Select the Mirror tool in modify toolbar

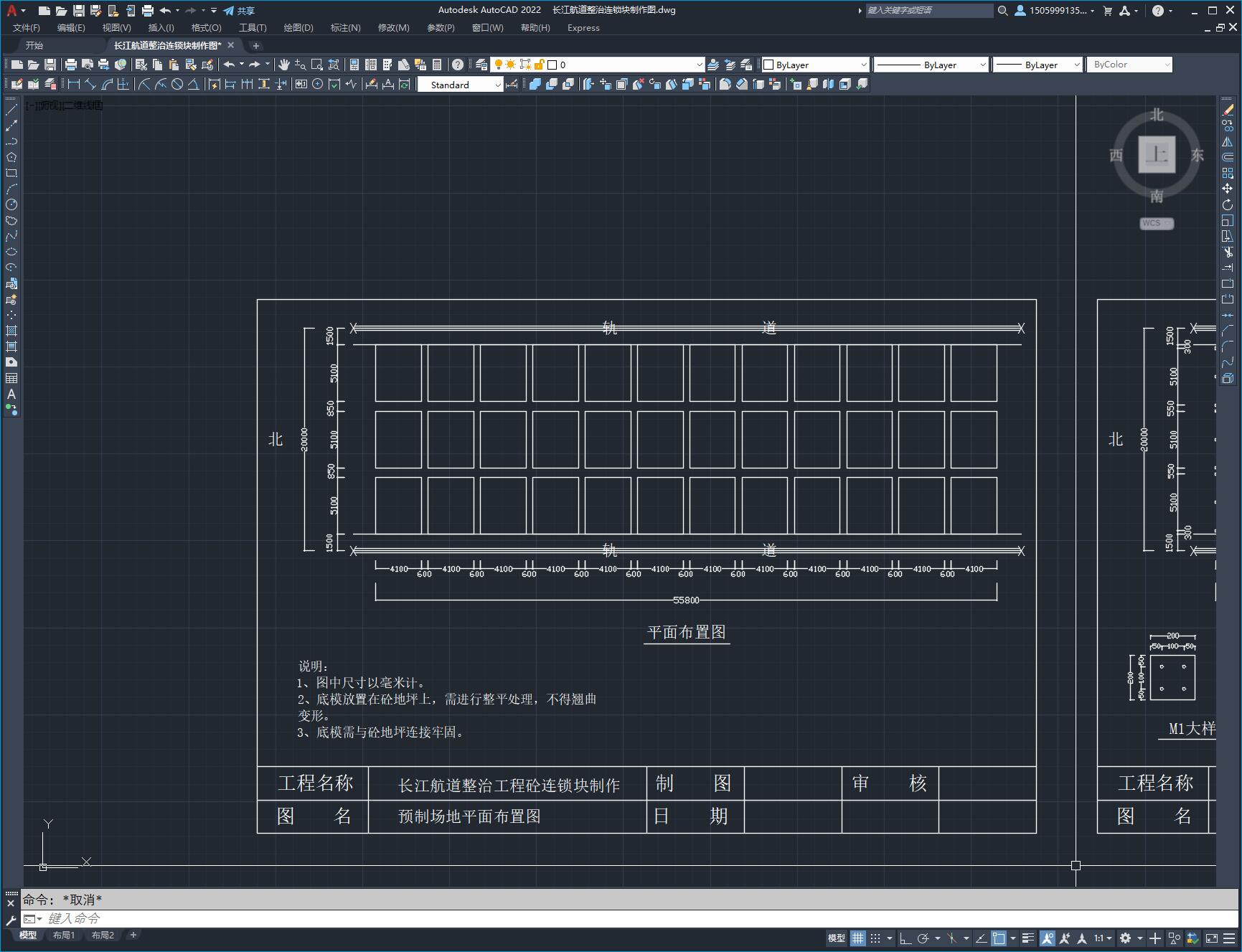click(1228, 141)
